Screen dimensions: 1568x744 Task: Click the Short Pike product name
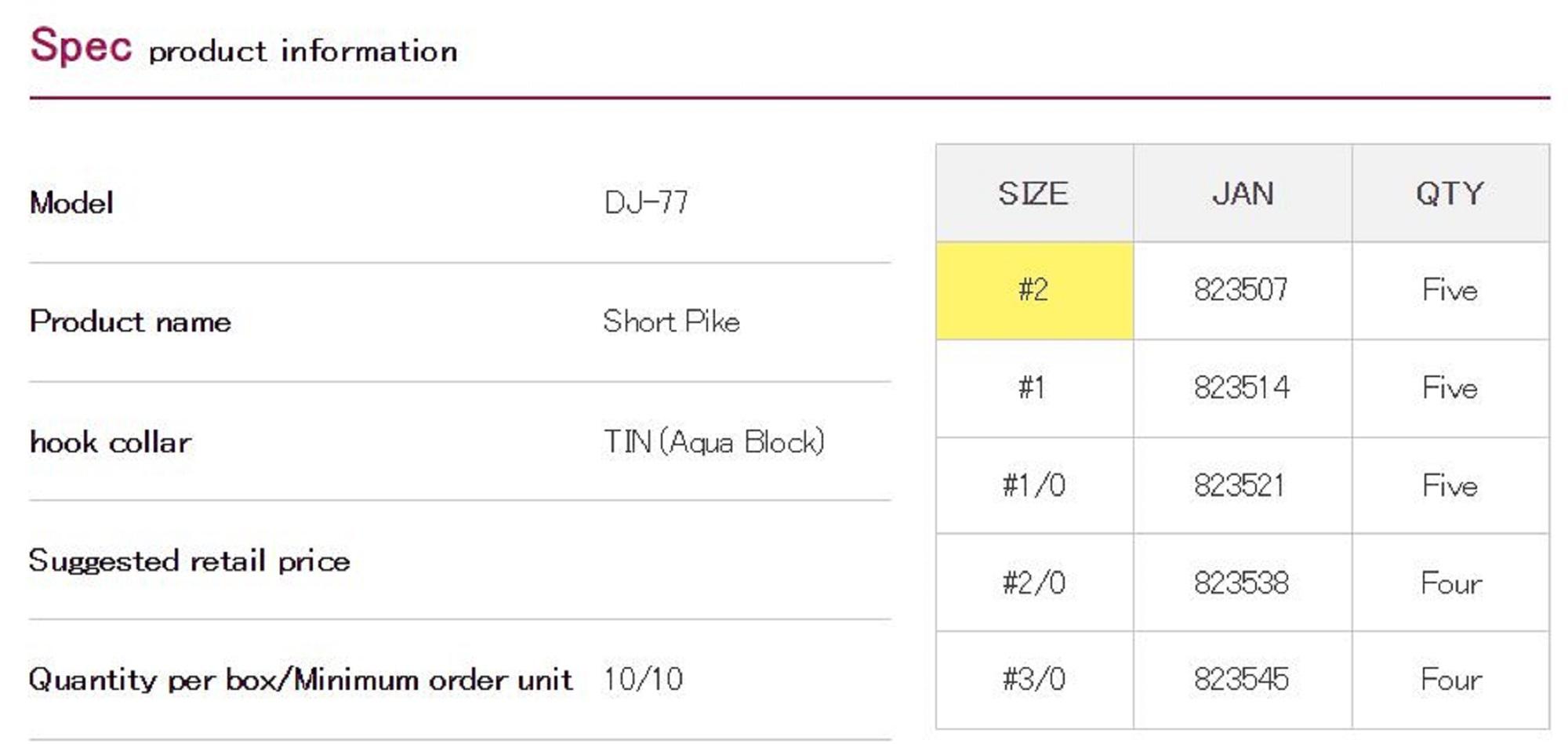coord(671,321)
